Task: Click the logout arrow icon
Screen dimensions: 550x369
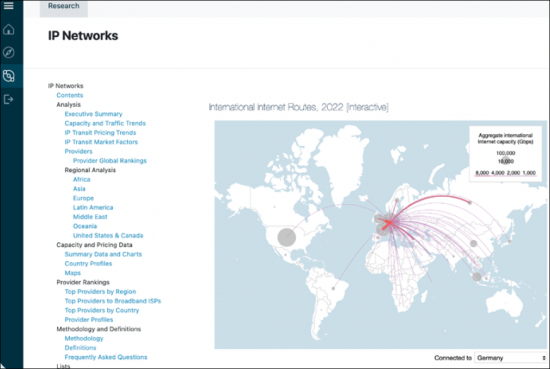Action: [8, 99]
